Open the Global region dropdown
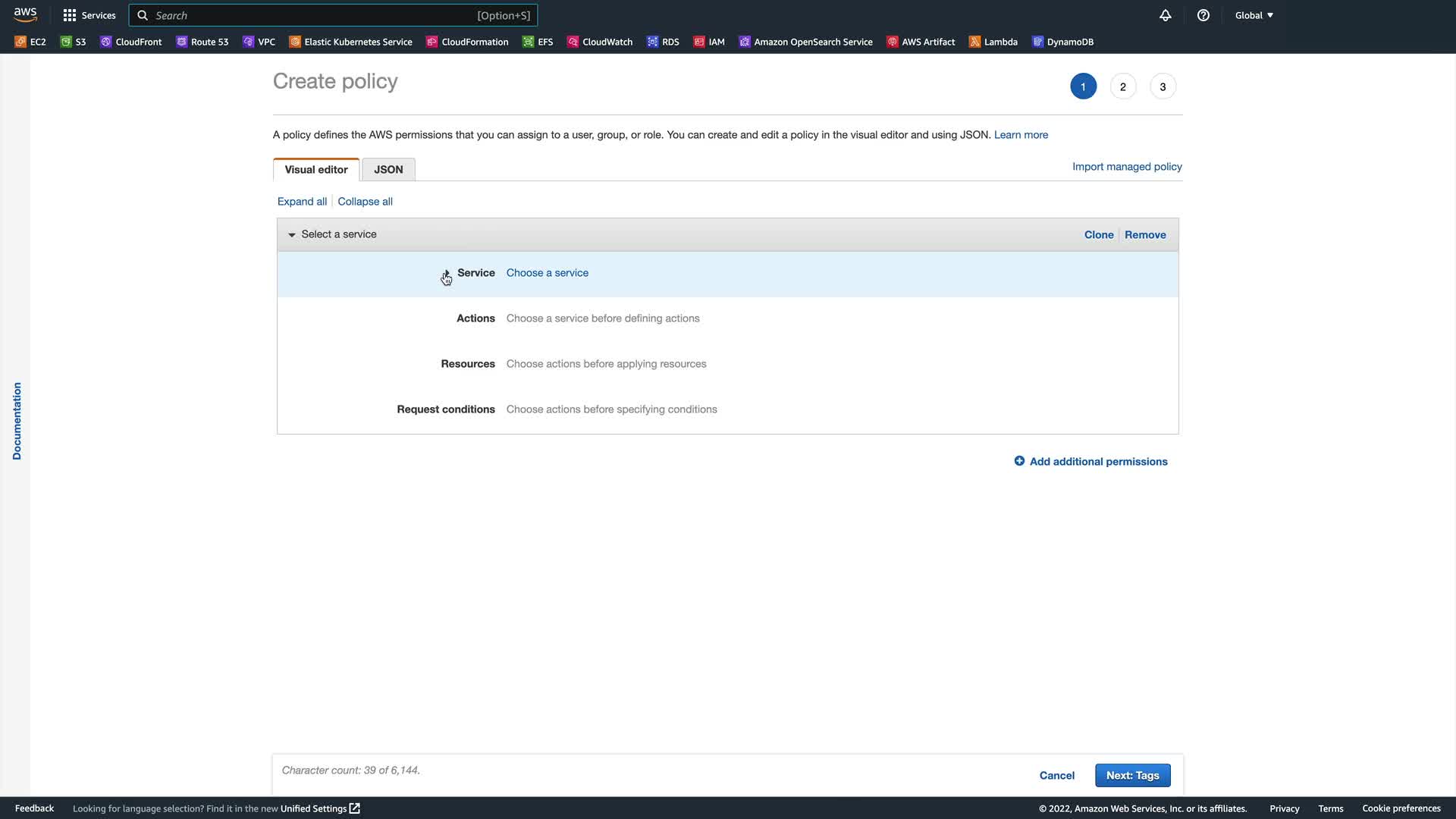Viewport: 1456px width, 819px height. [x=1254, y=15]
